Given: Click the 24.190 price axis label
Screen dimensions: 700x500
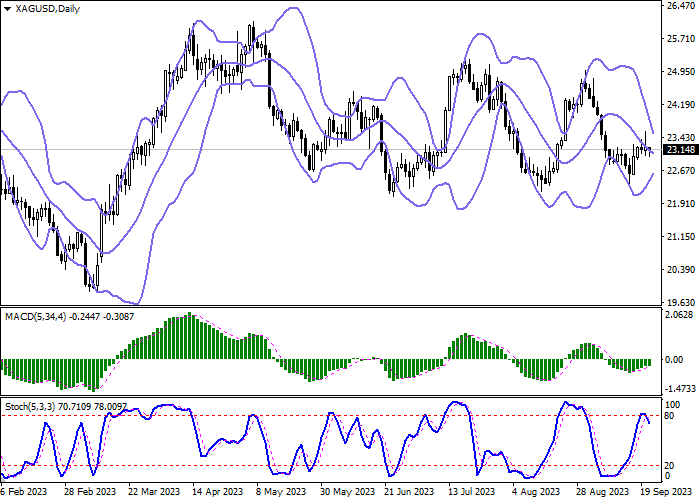Looking at the screenshot, I should pyautogui.click(x=680, y=105).
